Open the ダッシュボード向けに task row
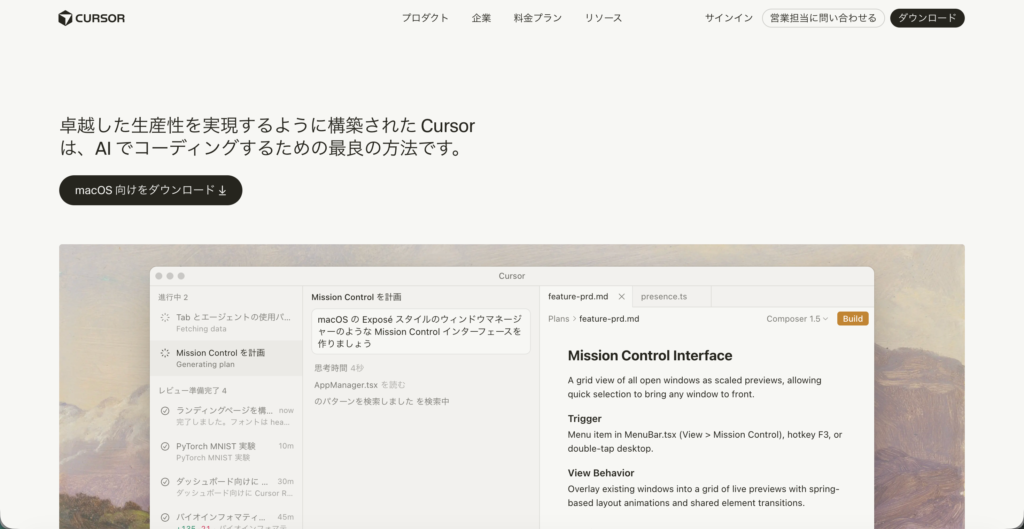1024x529 pixels. click(x=226, y=487)
